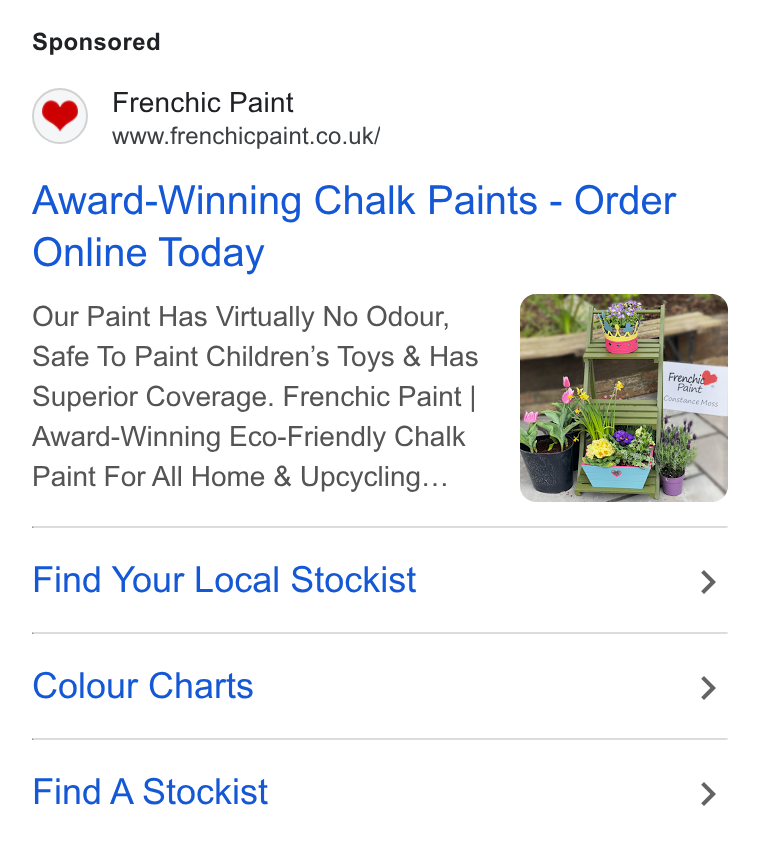760x844 pixels.
Task: Expand the Colour Charts chevron arrow
Action: tap(708, 688)
